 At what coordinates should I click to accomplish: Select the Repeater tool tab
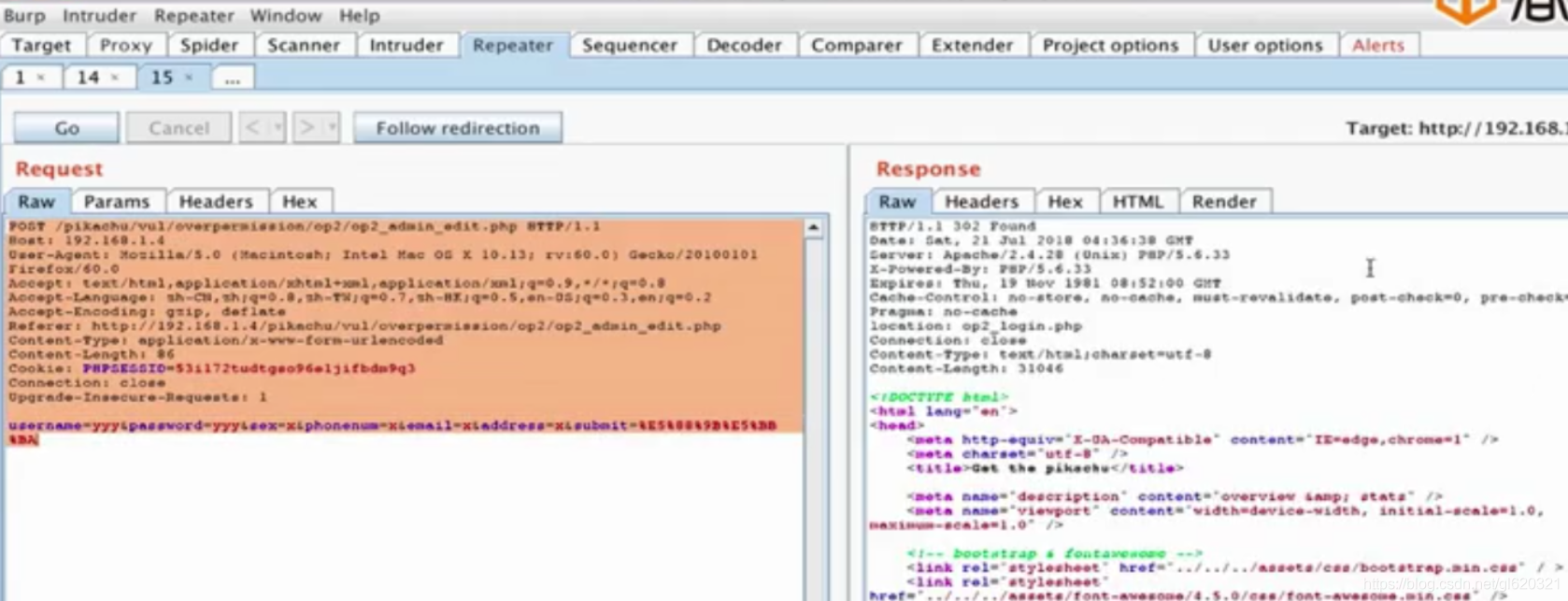tap(513, 45)
